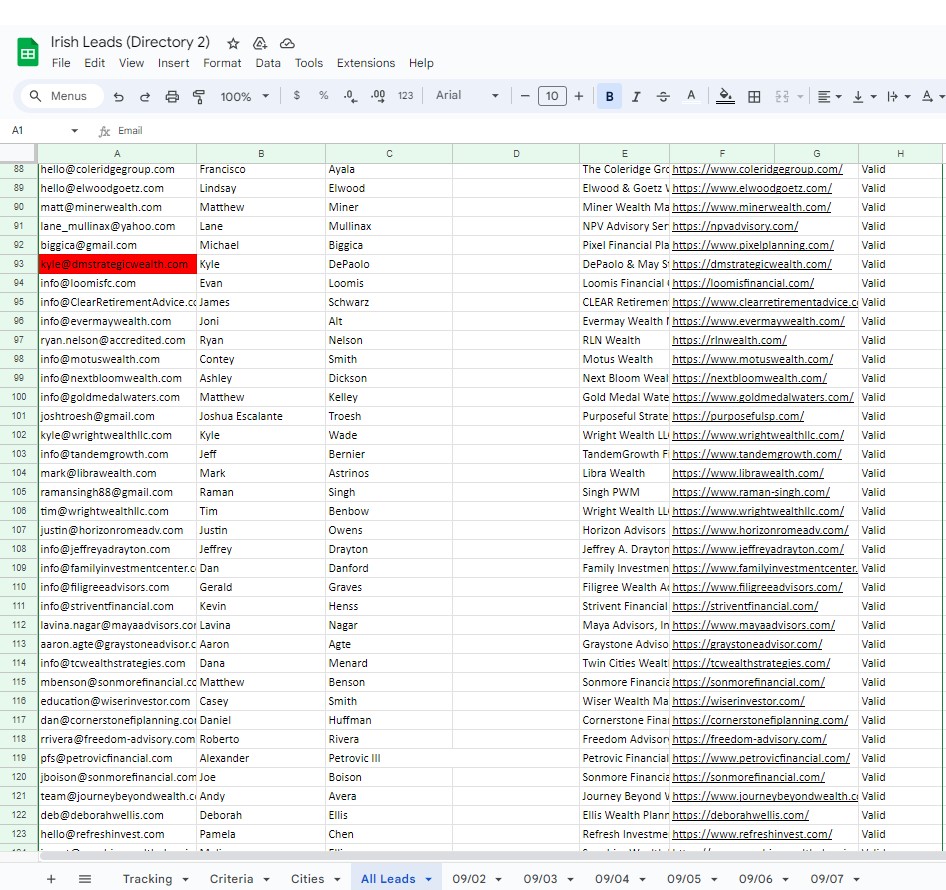946x890 pixels.
Task: Open text rotation dropdown
Action: (x=933, y=97)
